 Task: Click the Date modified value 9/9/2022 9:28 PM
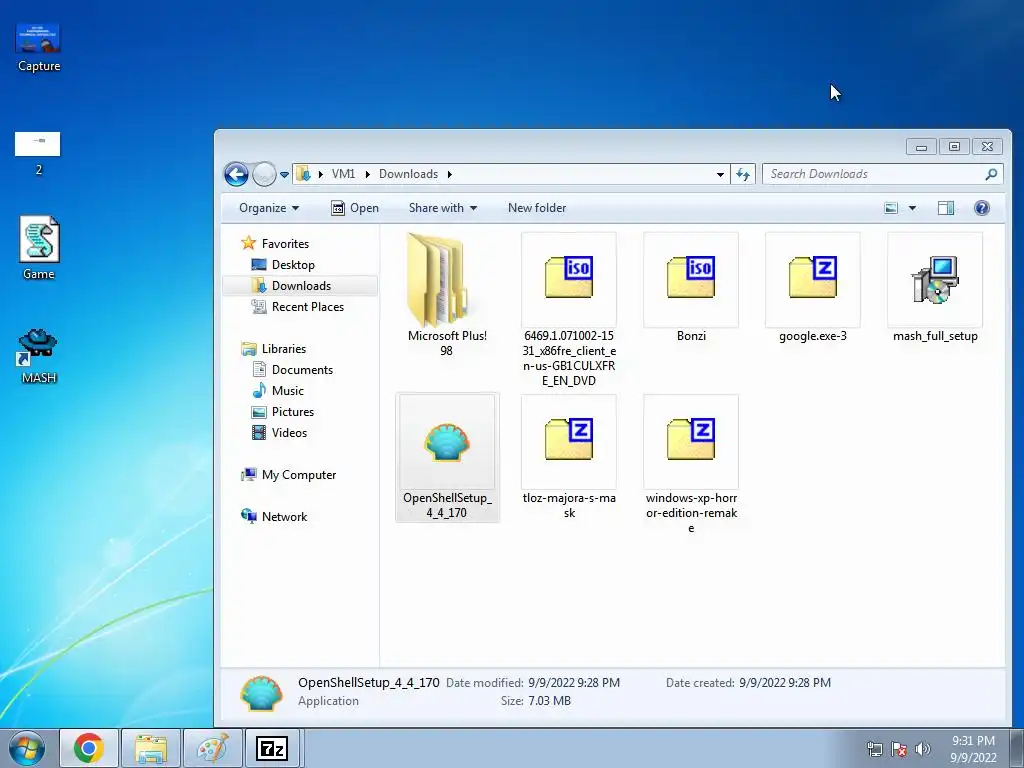tap(573, 682)
